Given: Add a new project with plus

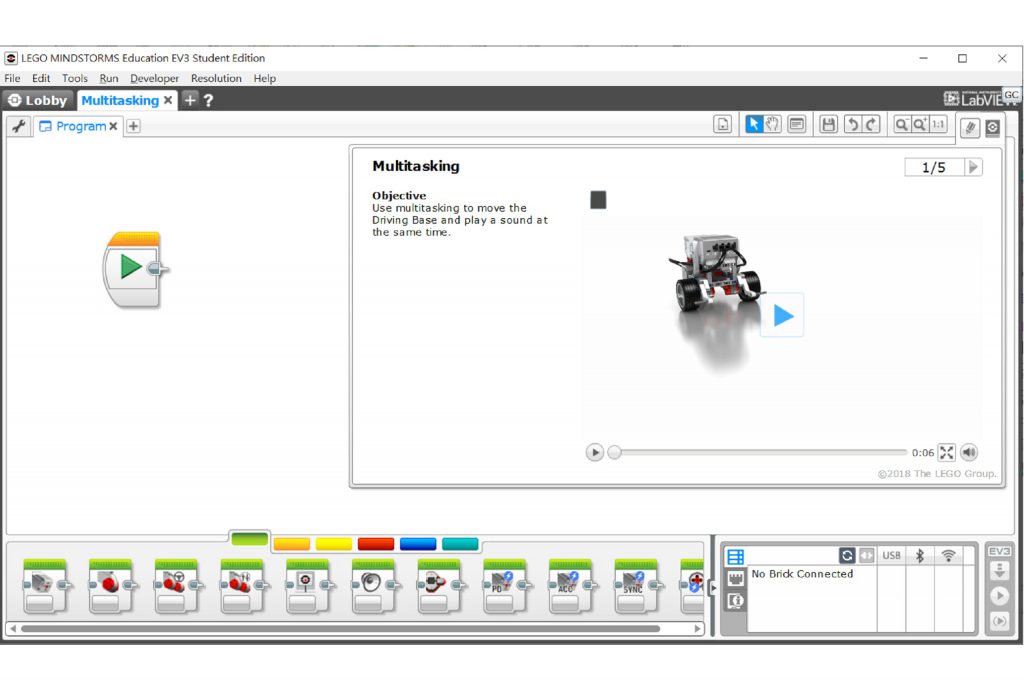Looking at the screenshot, I should [x=190, y=100].
